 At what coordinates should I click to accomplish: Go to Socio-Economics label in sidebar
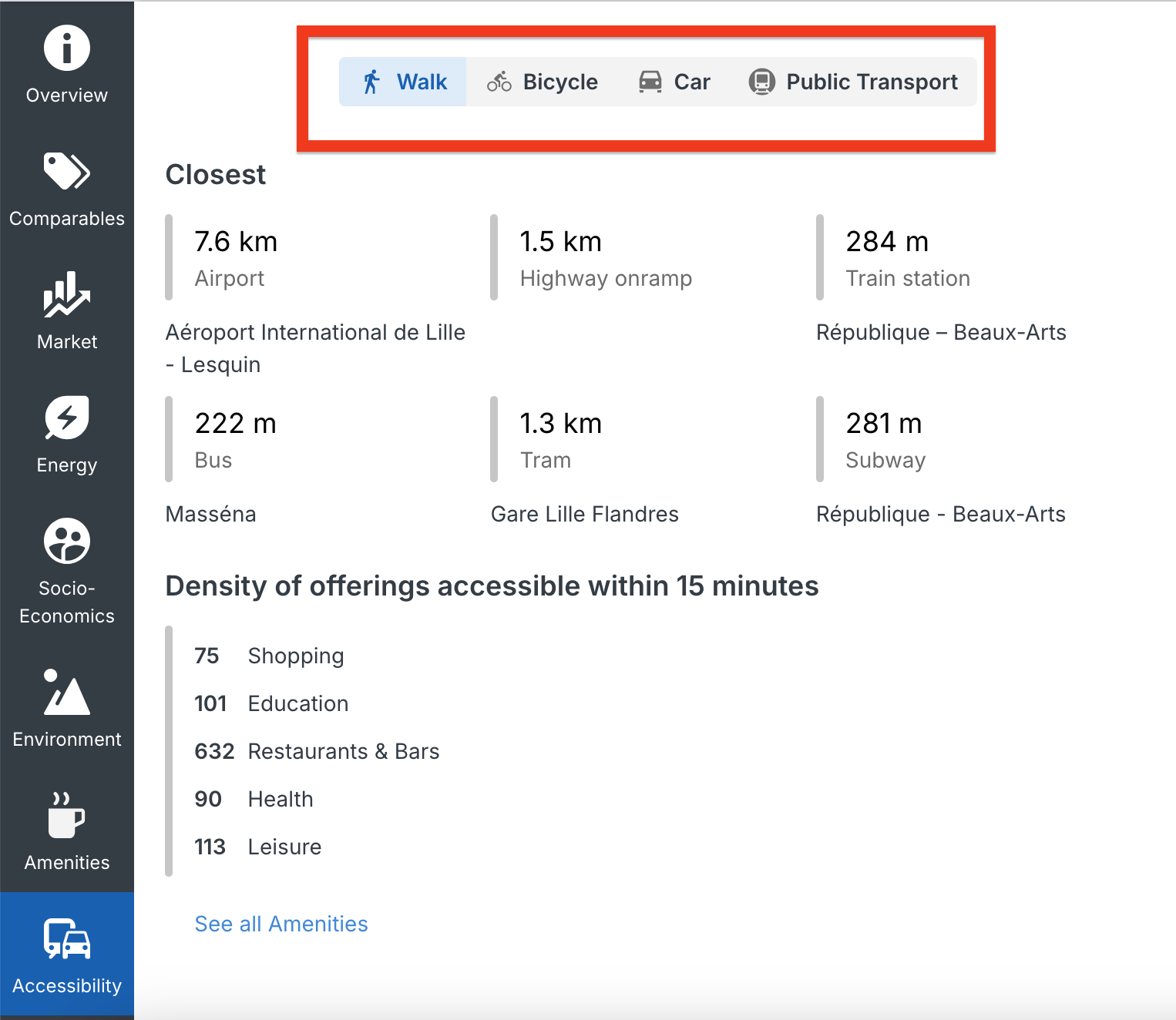tap(67, 602)
